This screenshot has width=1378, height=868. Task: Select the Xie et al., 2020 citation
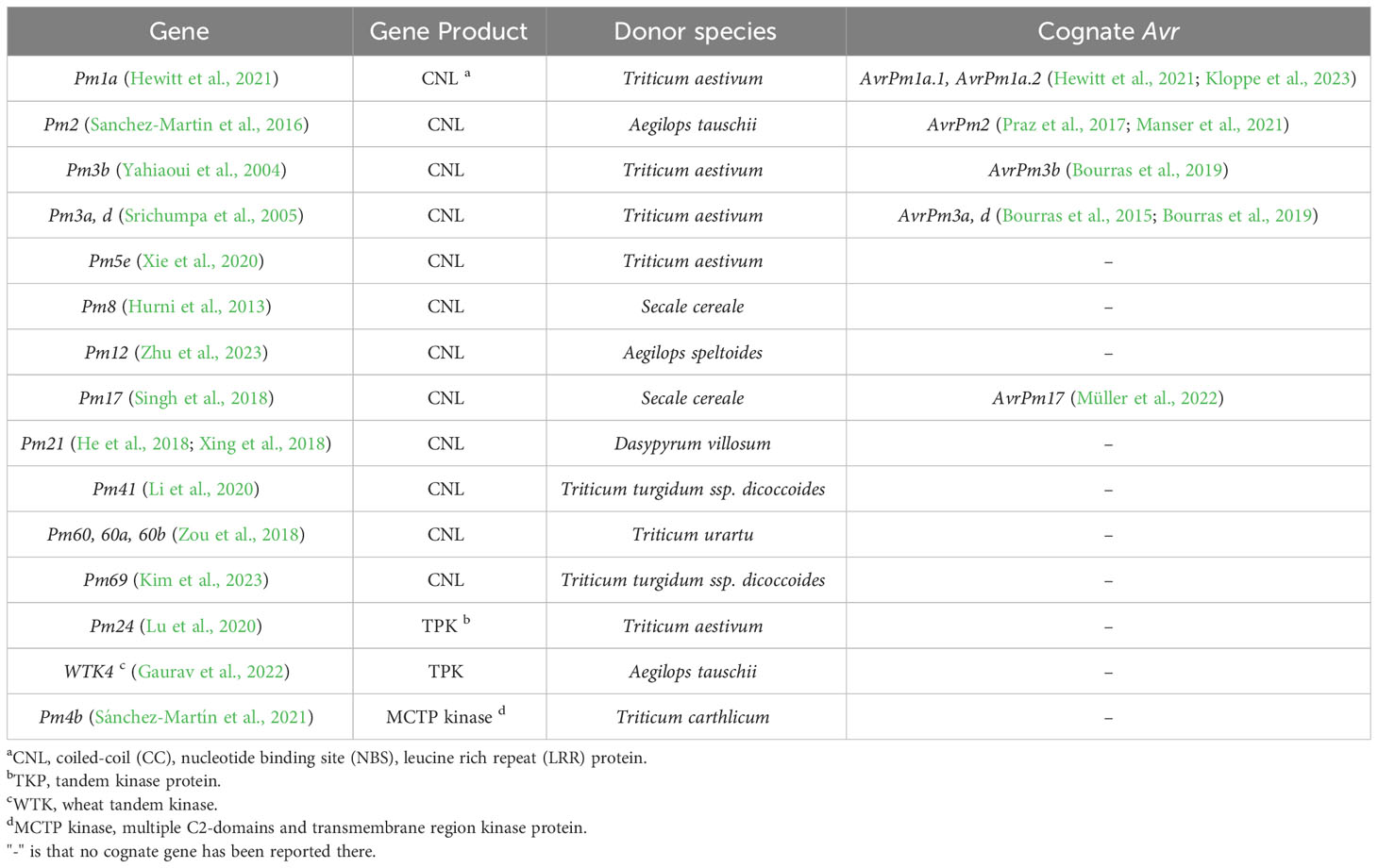pos(200,261)
